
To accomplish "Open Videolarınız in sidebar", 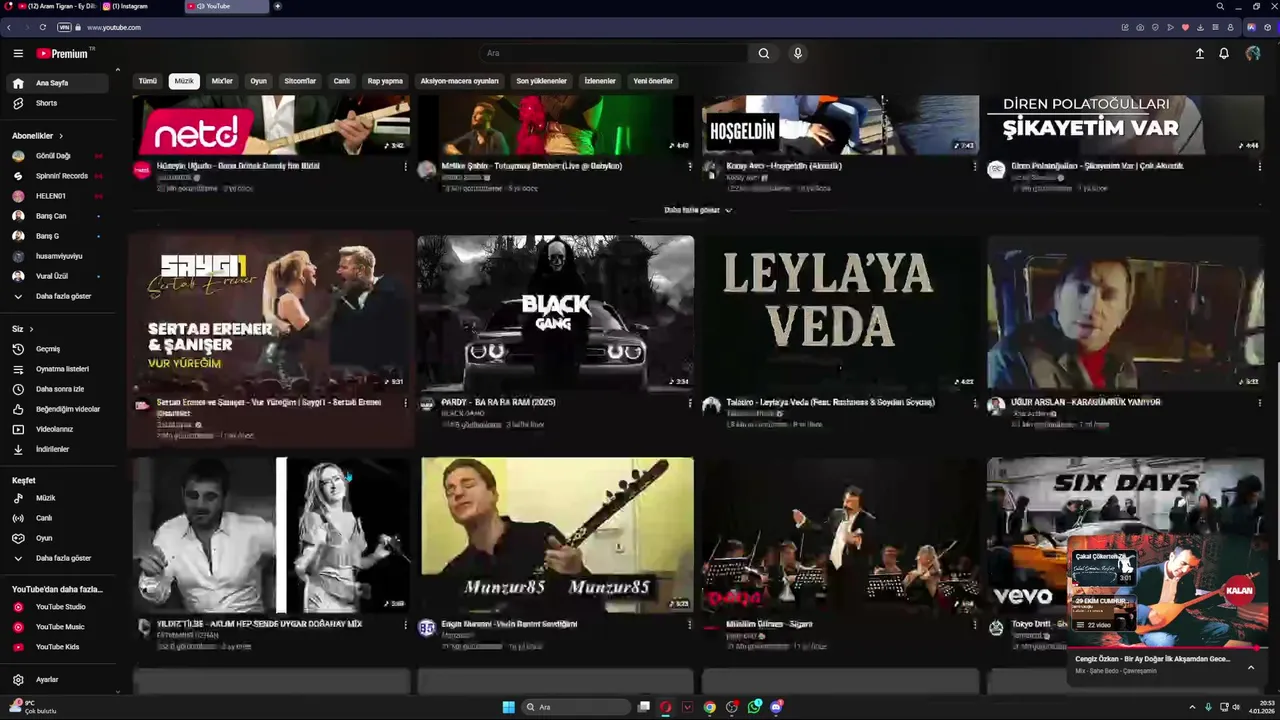I will 57,429.
